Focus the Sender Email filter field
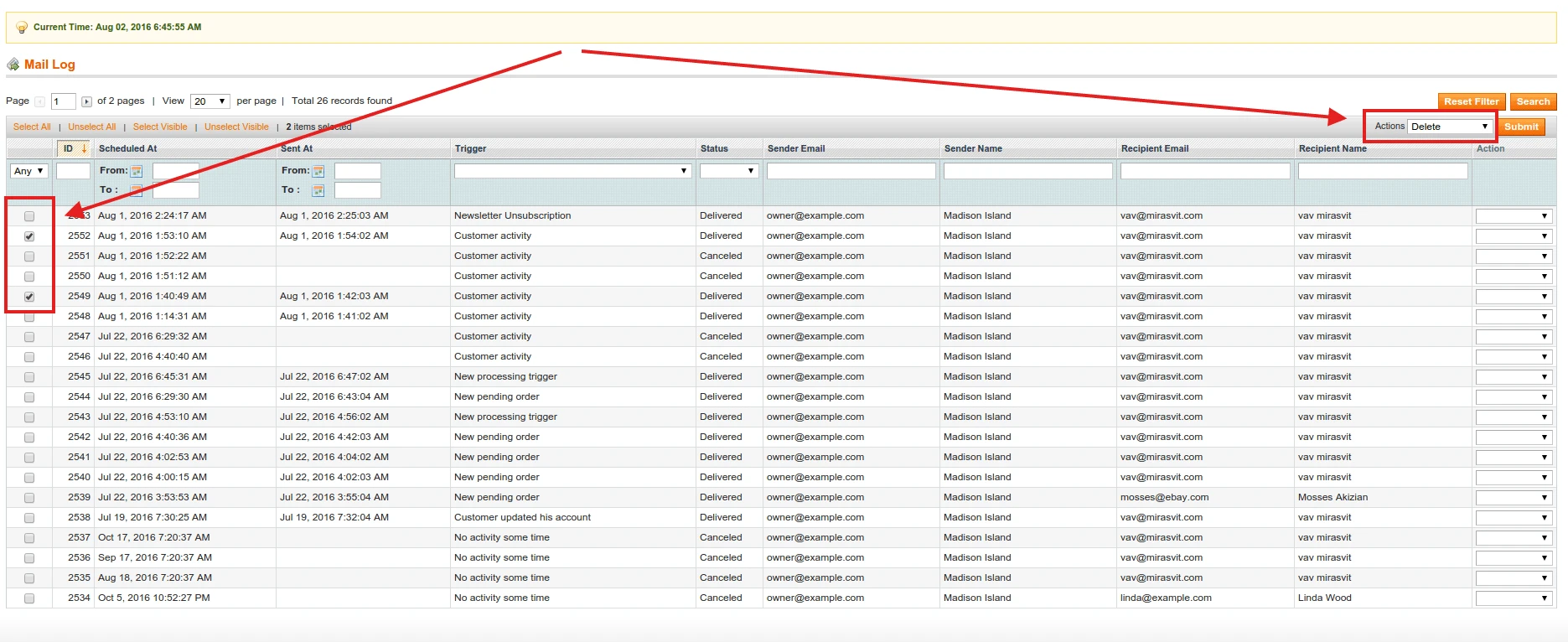 tap(851, 171)
